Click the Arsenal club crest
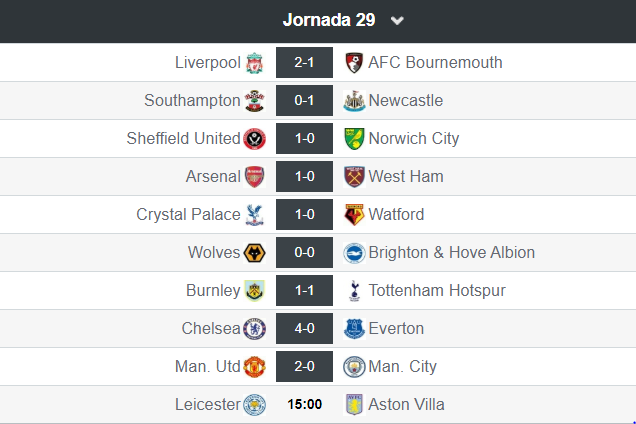Screen dimensions: 636x424 pos(254,177)
